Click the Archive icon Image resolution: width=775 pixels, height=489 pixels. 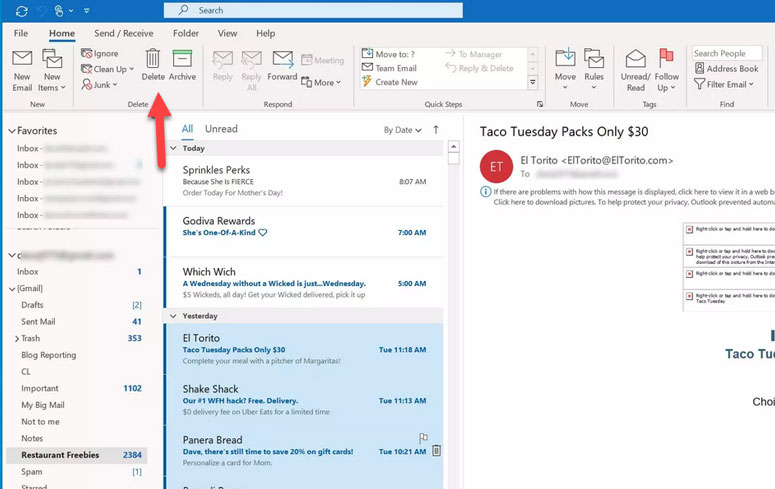[182, 58]
